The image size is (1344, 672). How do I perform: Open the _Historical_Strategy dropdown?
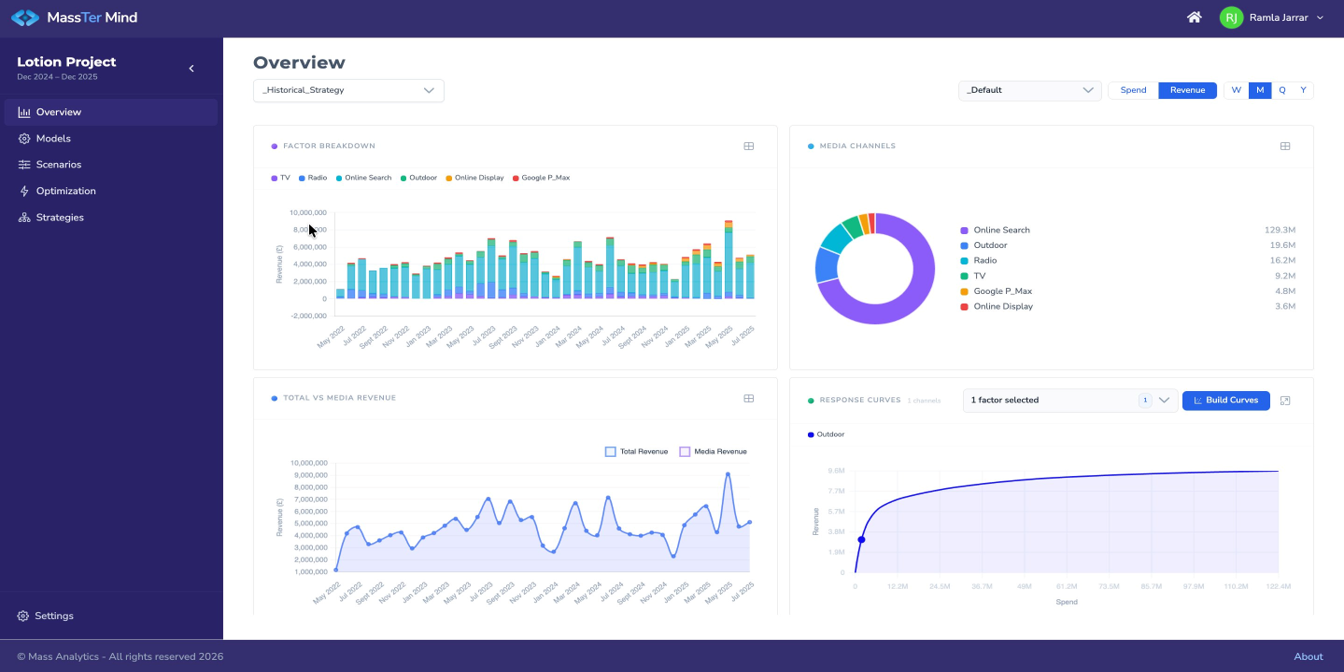point(348,90)
